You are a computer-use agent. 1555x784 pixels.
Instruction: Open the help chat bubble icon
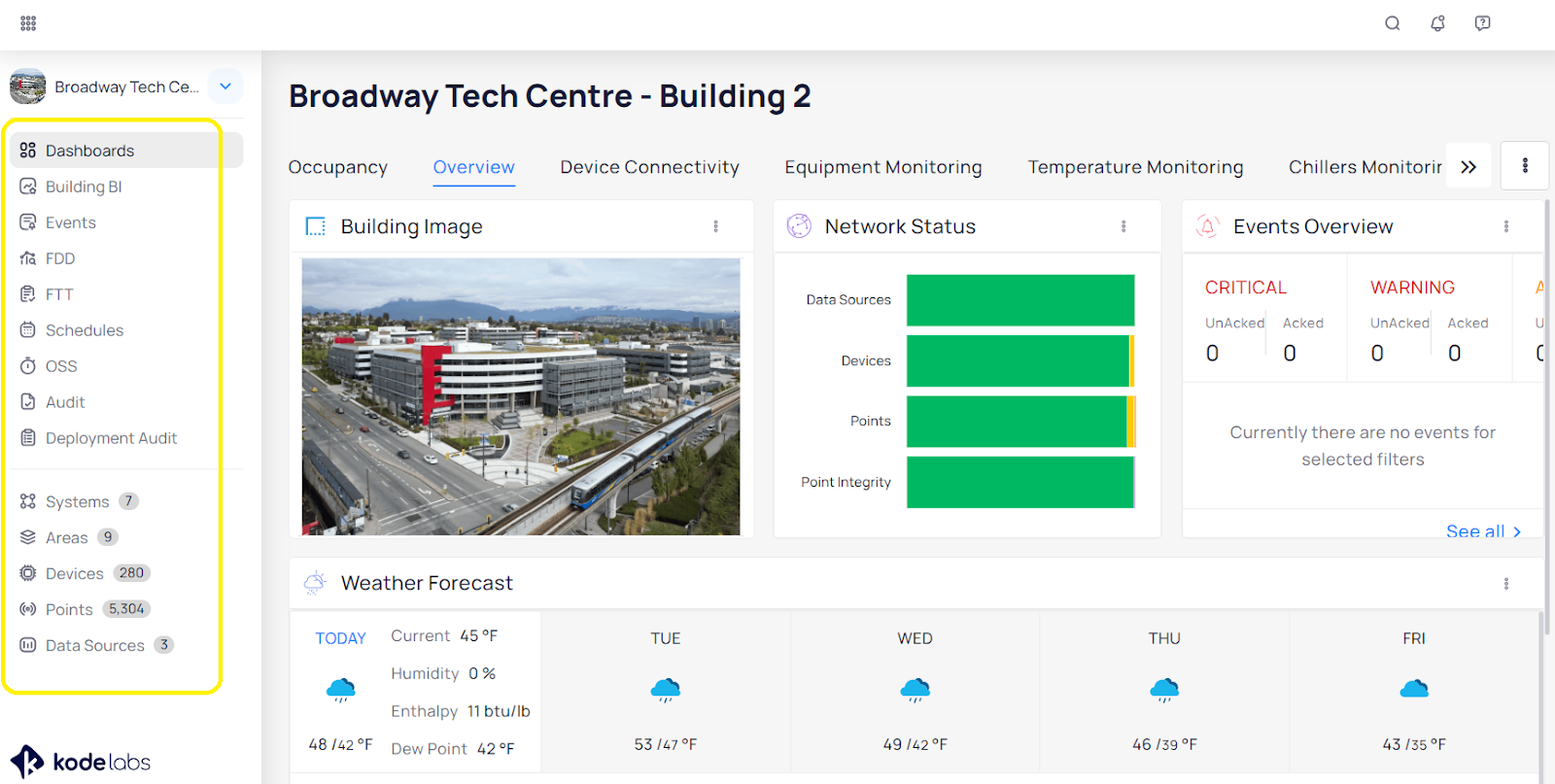(x=1482, y=23)
